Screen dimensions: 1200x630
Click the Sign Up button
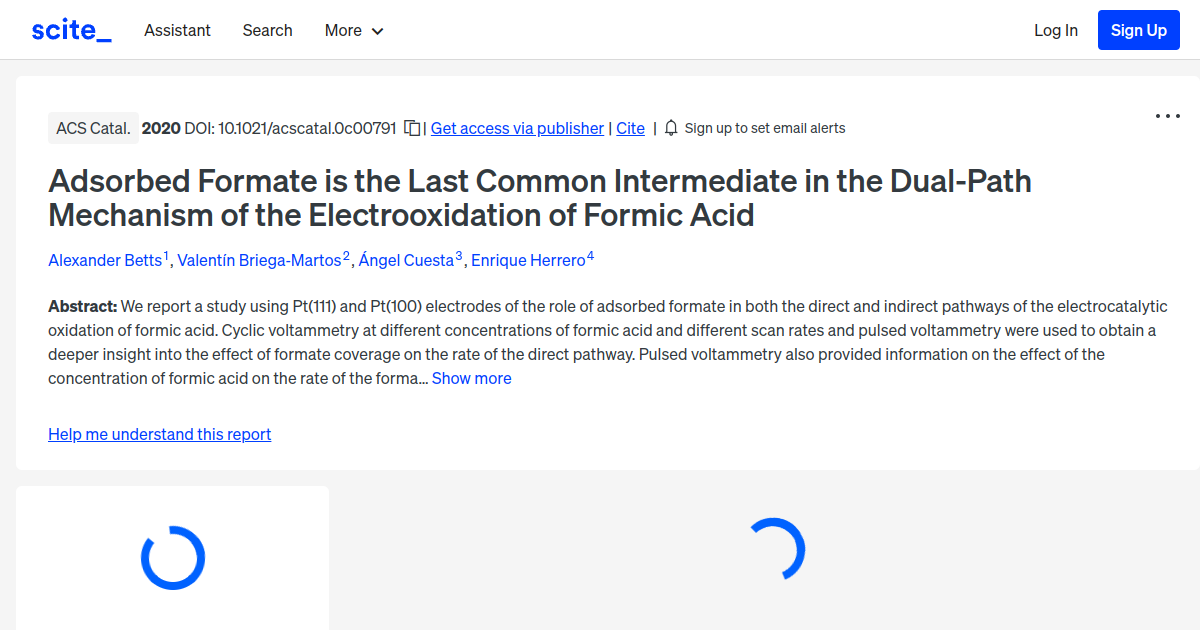tap(1138, 29)
